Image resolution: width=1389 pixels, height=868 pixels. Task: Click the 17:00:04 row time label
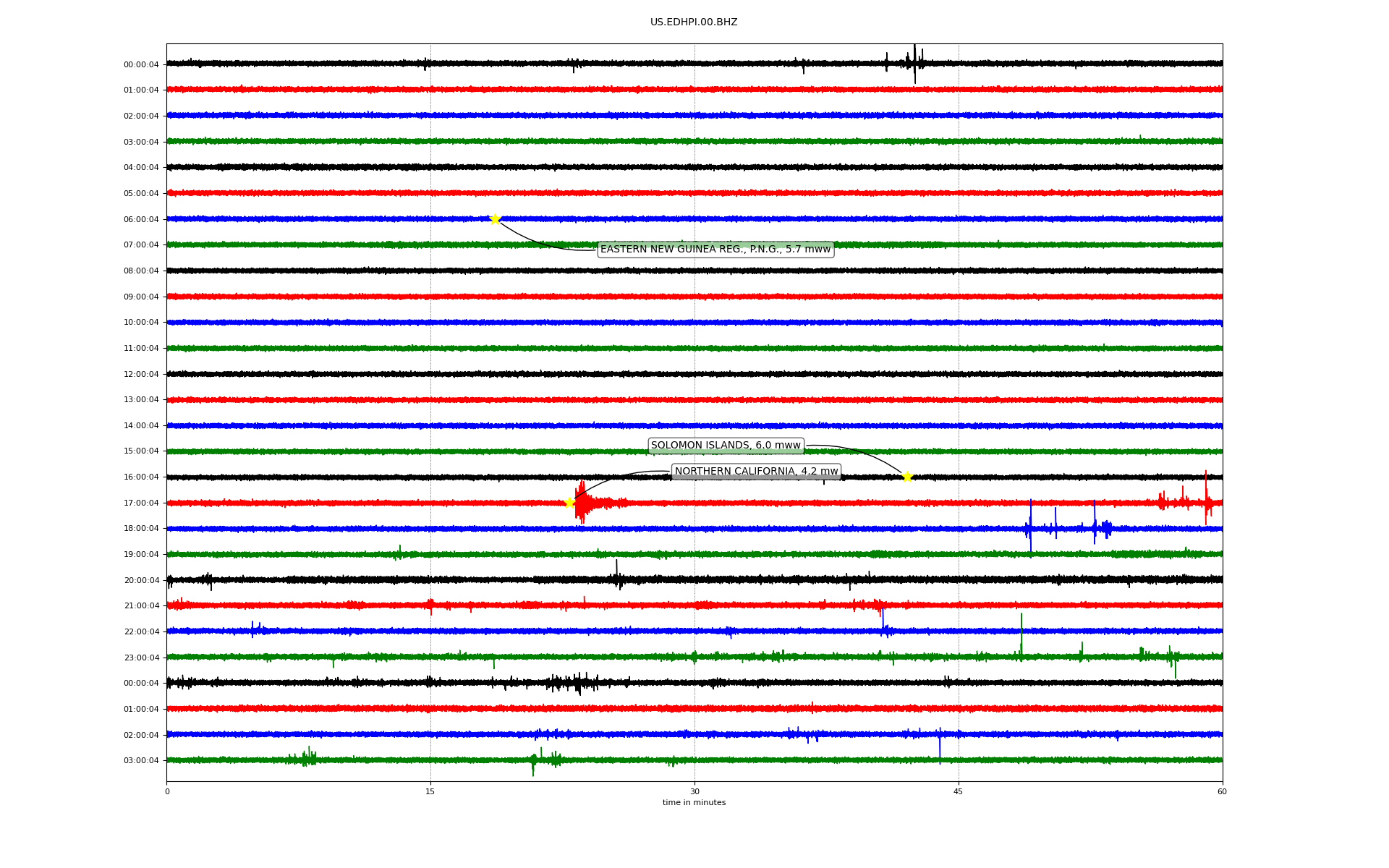[141, 503]
